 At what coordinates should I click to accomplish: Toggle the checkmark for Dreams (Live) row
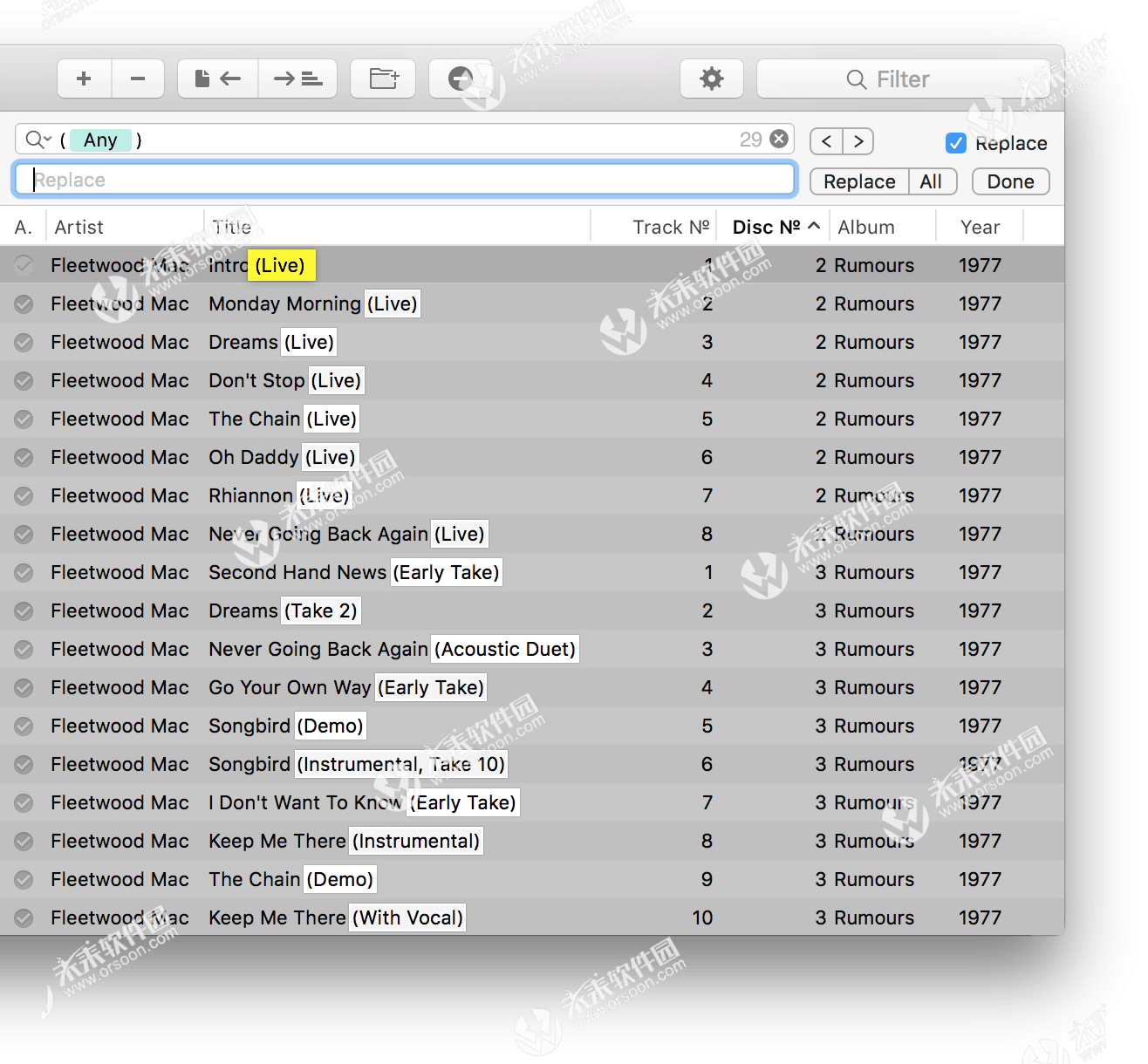(24, 342)
